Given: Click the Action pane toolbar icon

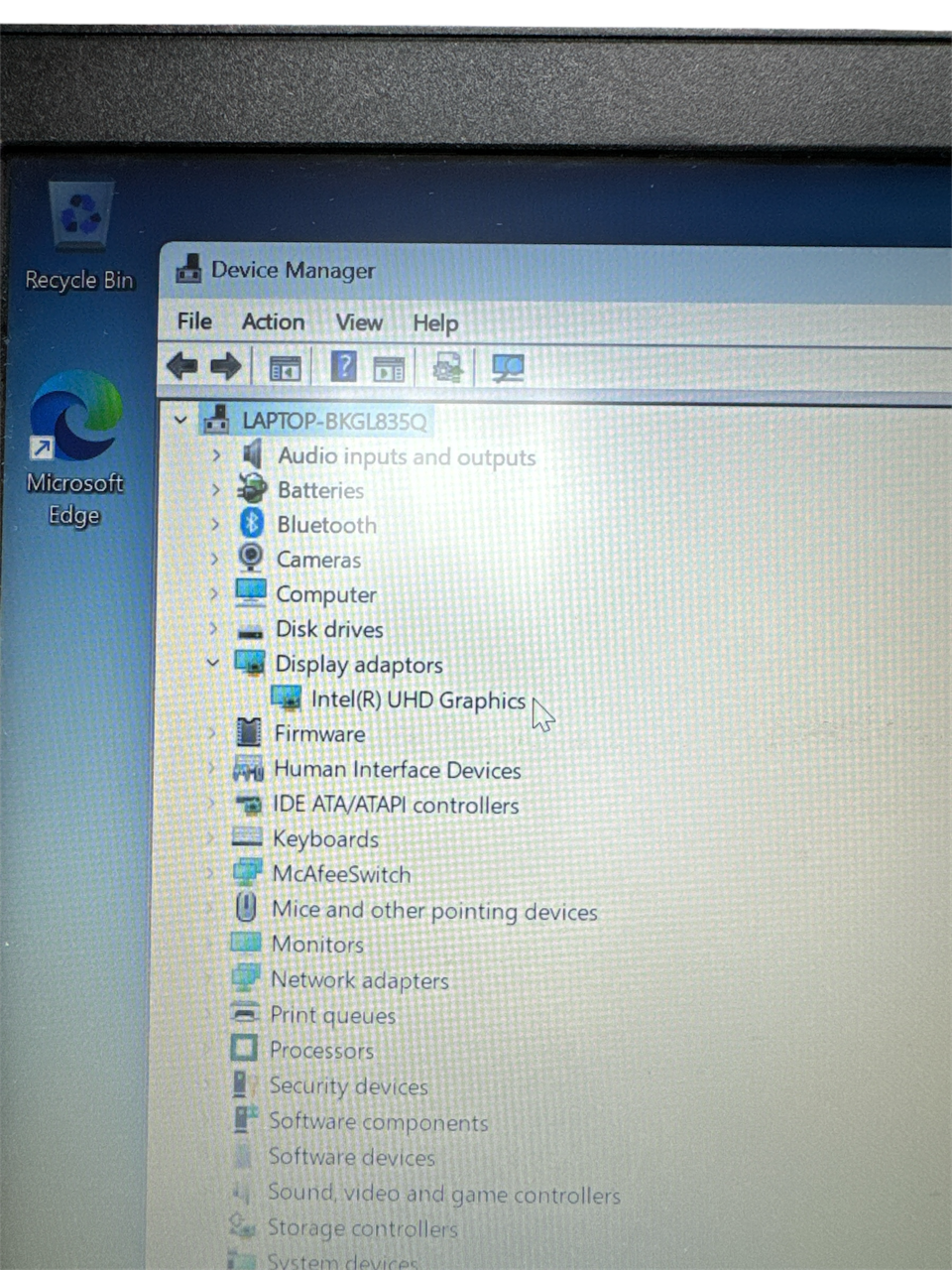Looking at the screenshot, I should [389, 369].
